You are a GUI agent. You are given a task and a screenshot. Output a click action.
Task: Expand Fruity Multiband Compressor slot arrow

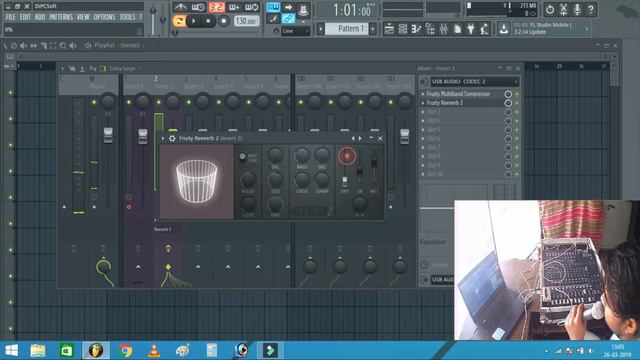[x=423, y=94]
